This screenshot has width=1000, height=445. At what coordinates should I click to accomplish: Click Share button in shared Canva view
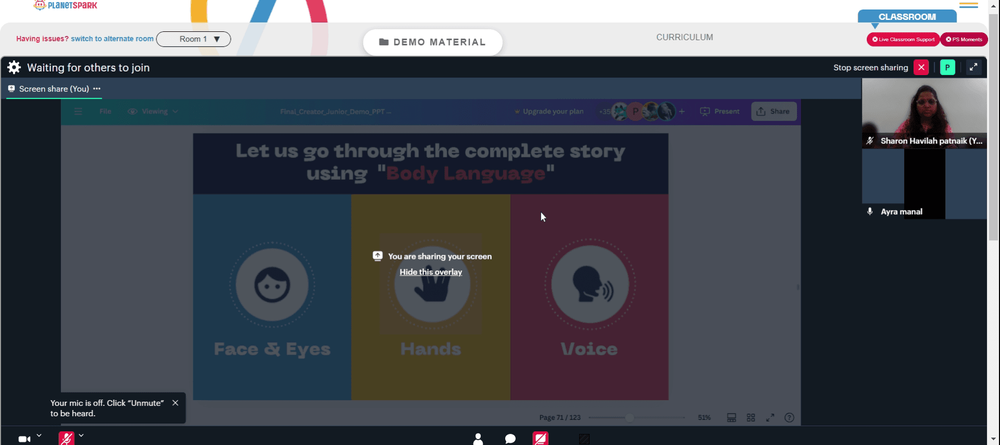coord(774,112)
